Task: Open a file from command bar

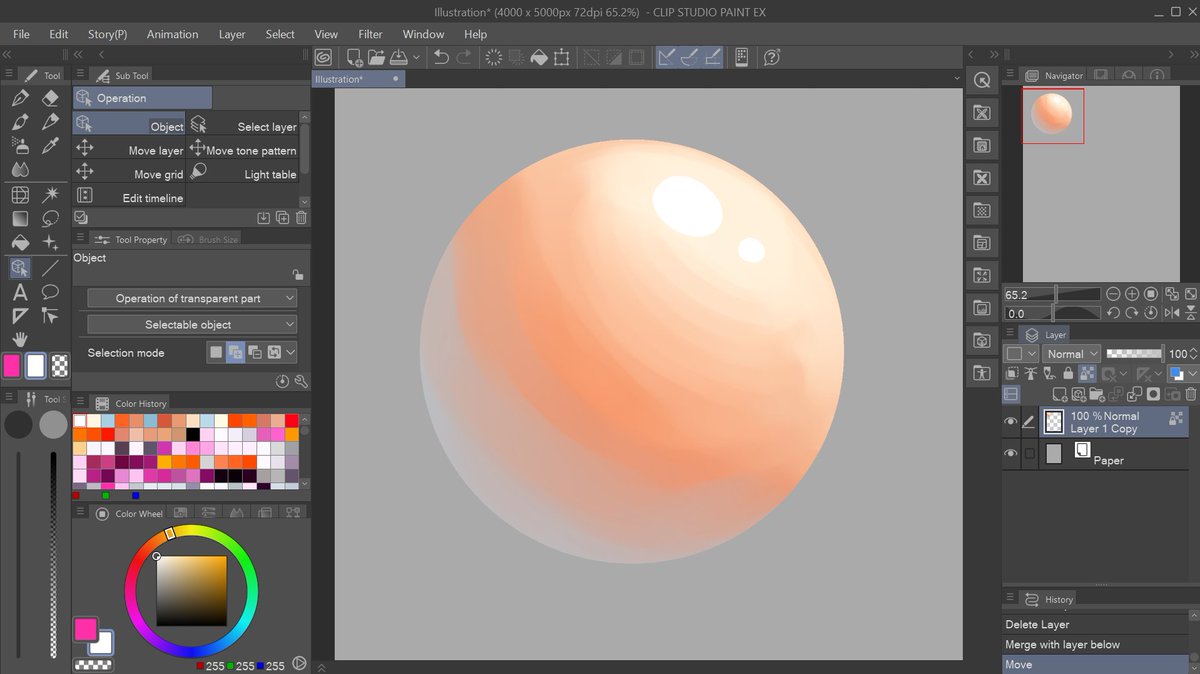Action: 376,57
